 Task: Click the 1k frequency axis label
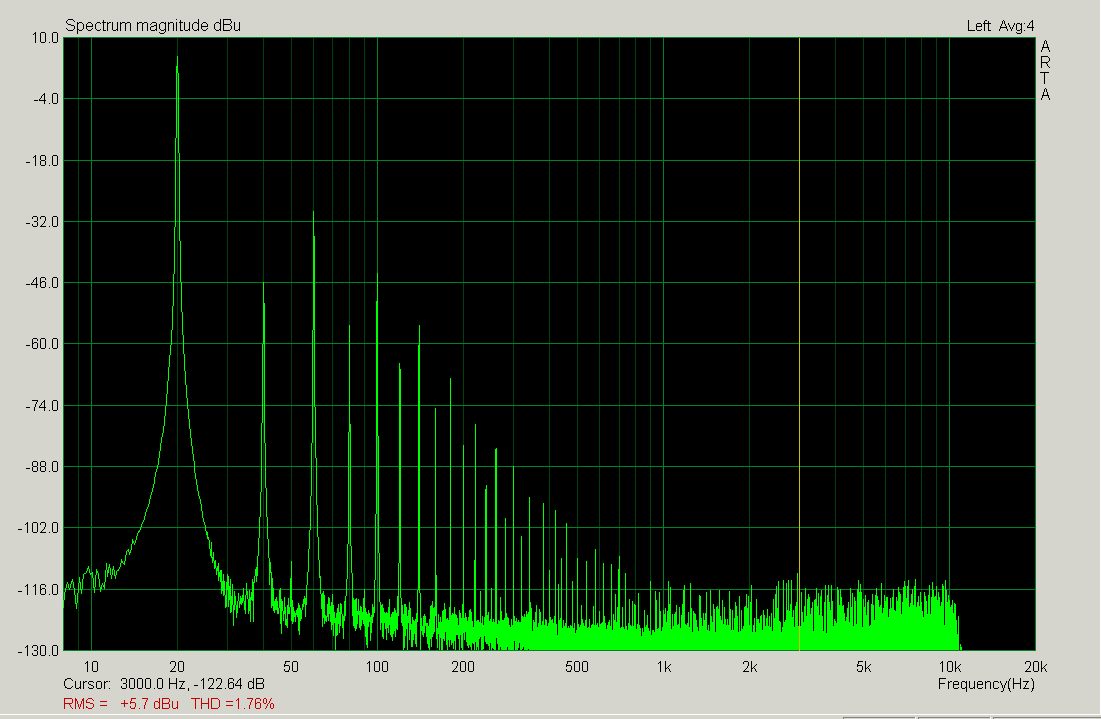point(664,667)
